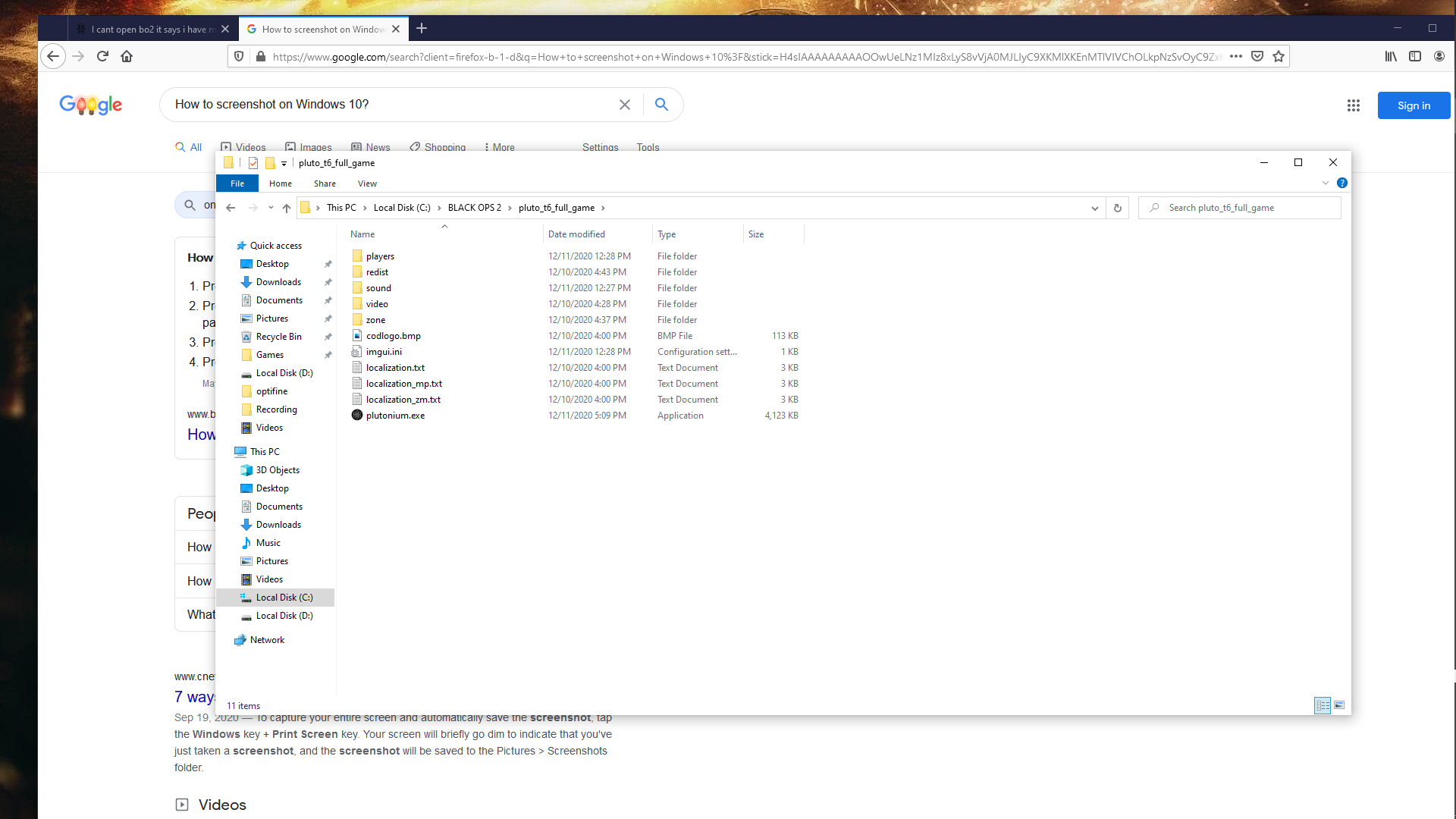Open Google More search options

click(500, 147)
